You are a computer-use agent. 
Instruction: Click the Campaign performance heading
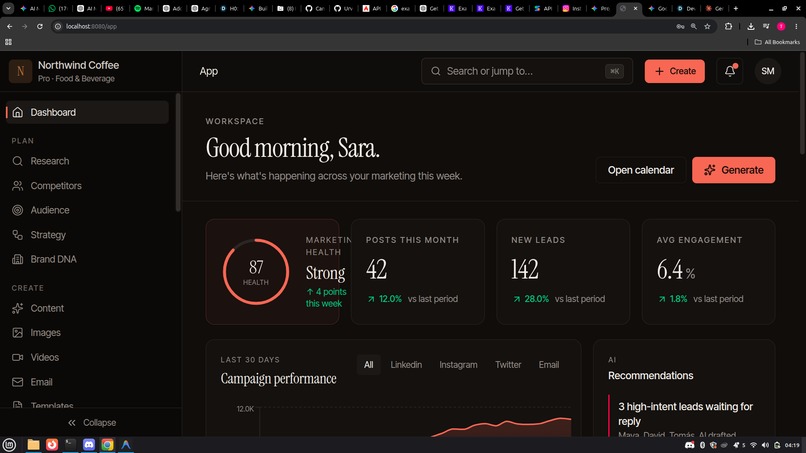pos(278,378)
